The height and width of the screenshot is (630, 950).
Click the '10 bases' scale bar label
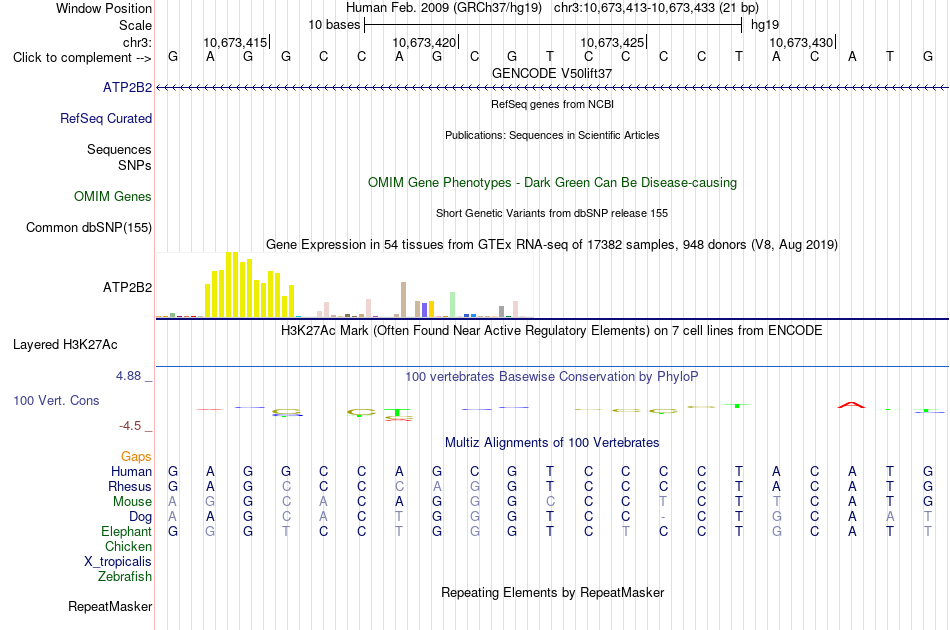pyautogui.click(x=334, y=25)
